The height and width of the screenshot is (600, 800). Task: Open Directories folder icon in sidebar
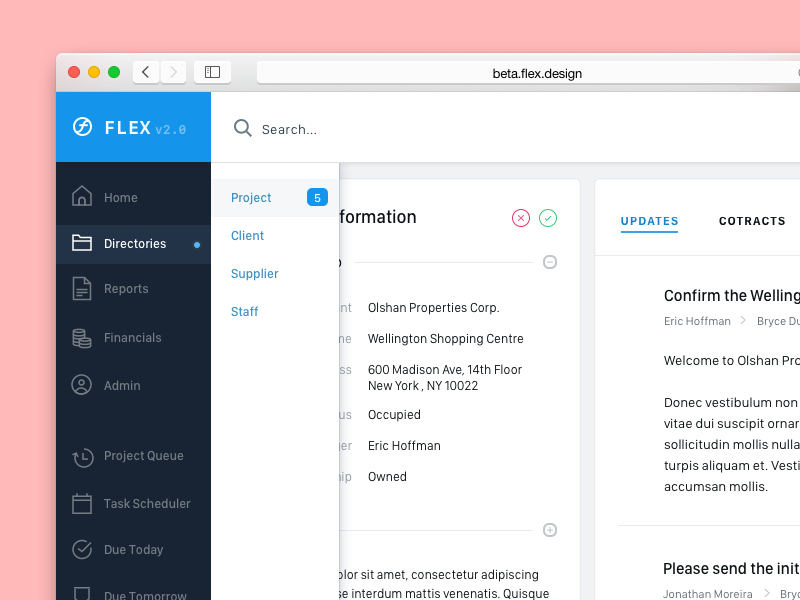(82, 243)
